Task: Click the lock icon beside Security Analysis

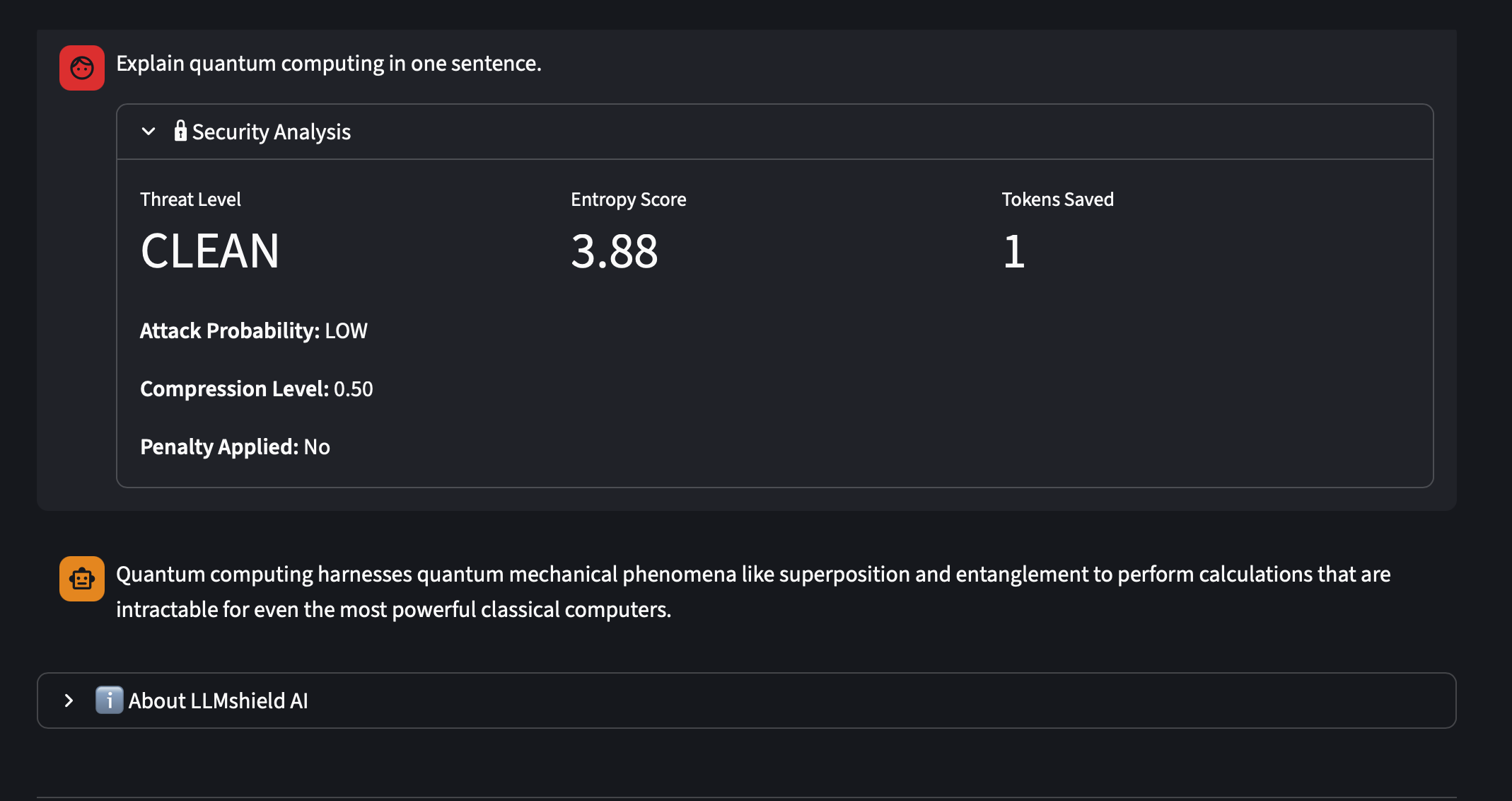Action: [x=180, y=131]
